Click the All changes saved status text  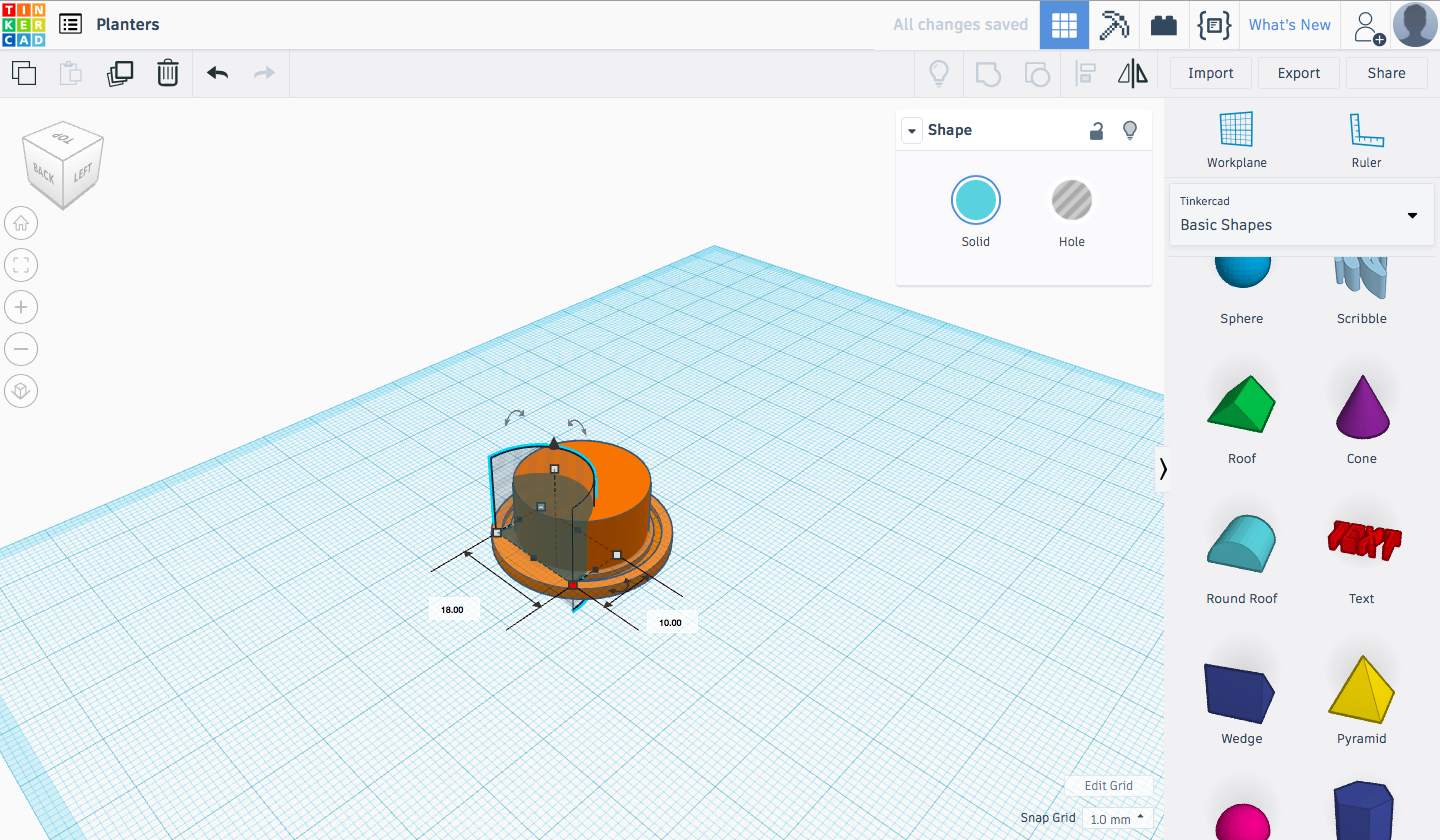[x=960, y=25]
